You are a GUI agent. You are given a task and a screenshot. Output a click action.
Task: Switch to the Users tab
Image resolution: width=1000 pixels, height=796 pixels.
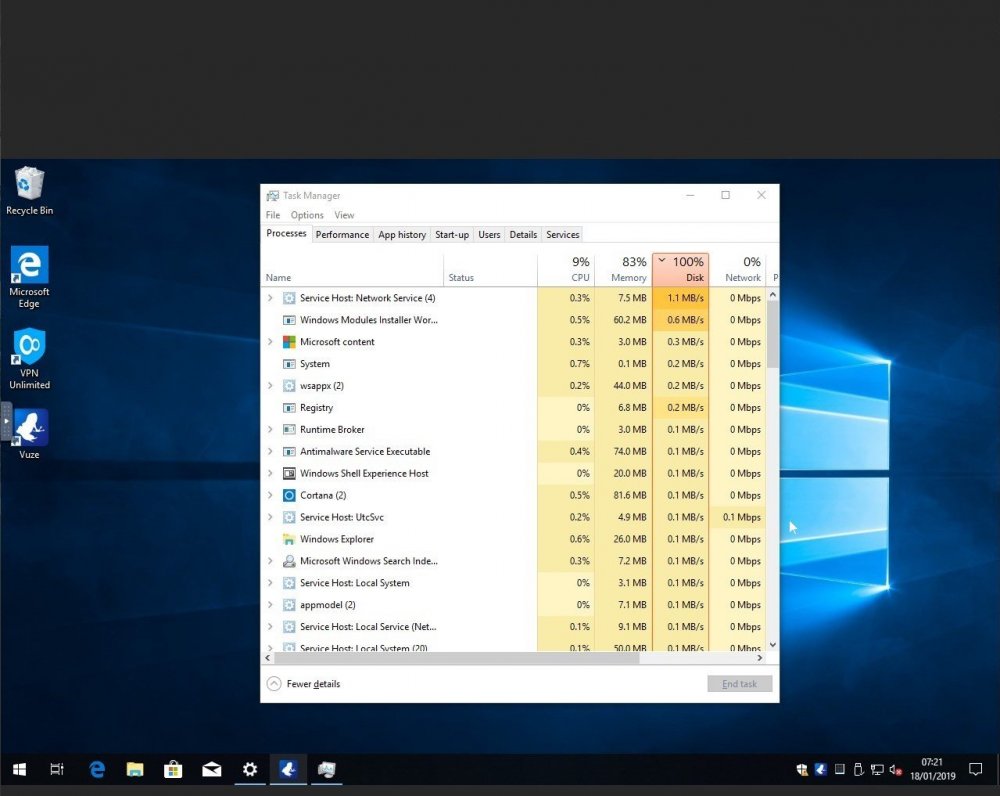coord(489,235)
